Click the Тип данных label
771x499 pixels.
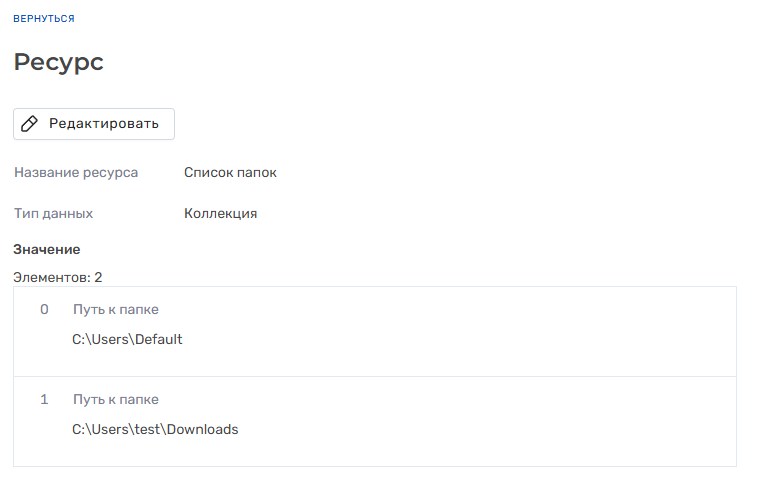[54, 214]
